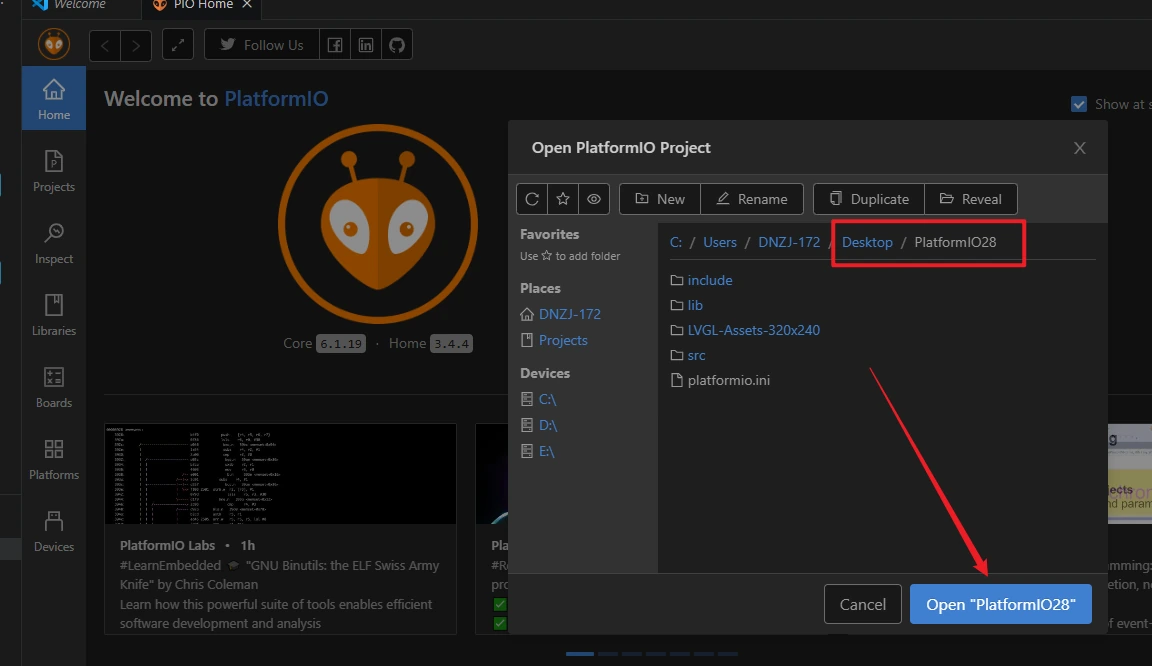The image size is (1152, 666).
Task: Navigate to C: in breadcrumb path
Action: click(676, 243)
